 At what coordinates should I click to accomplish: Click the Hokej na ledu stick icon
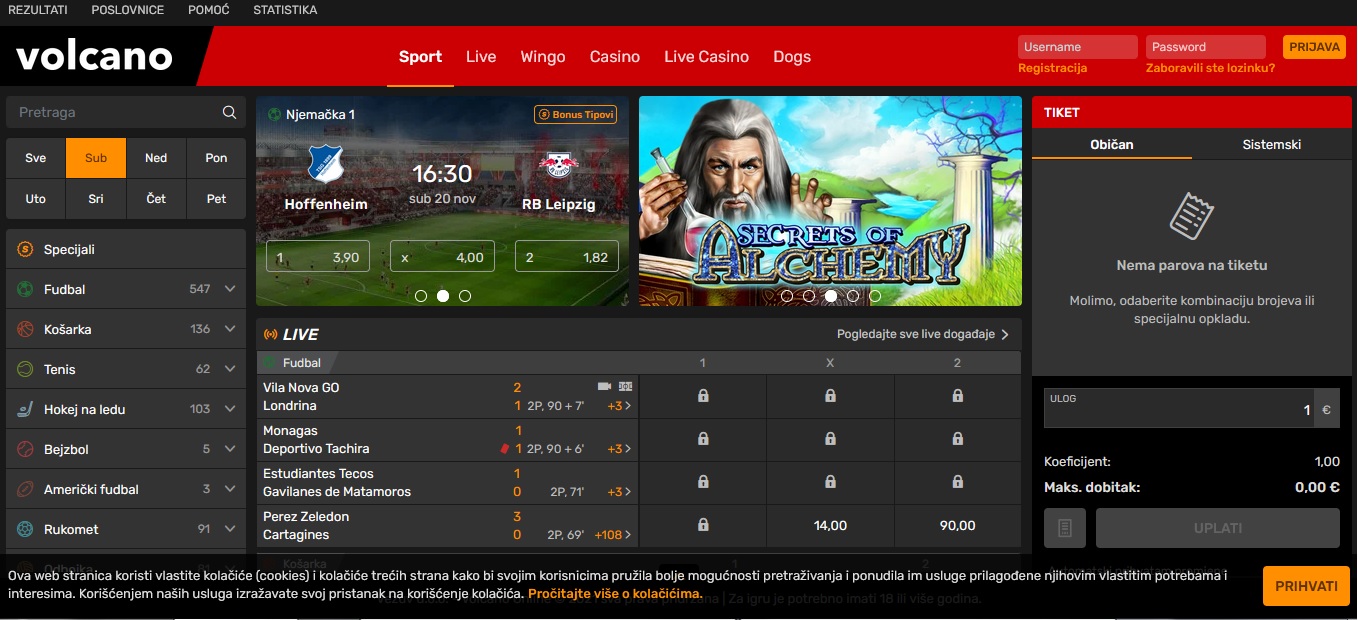(x=25, y=409)
